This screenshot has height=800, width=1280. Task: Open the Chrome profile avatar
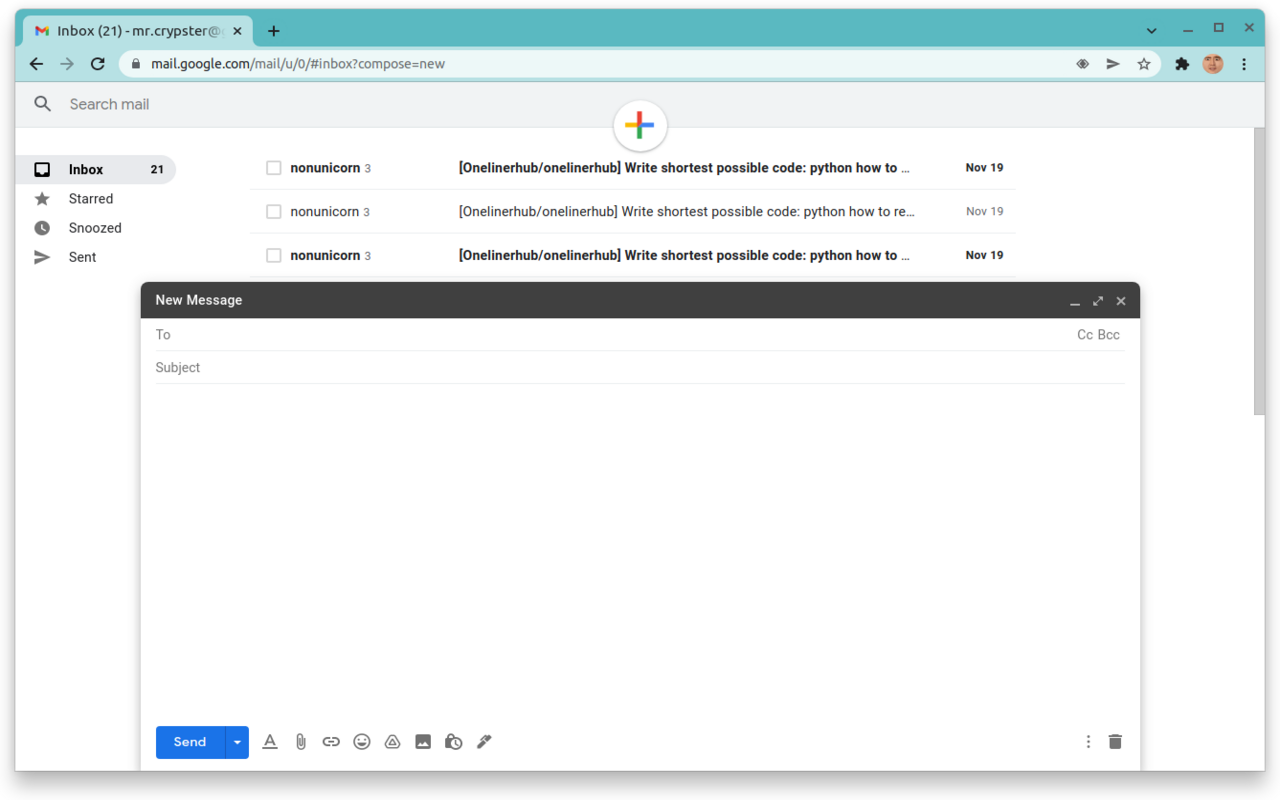[x=1213, y=64]
